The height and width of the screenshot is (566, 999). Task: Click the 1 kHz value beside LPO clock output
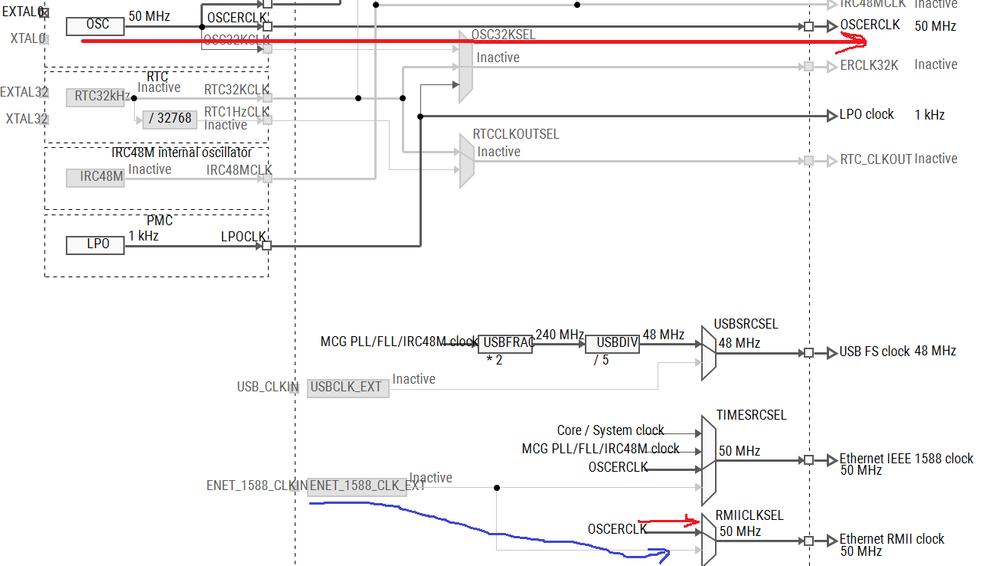pos(930,115)
